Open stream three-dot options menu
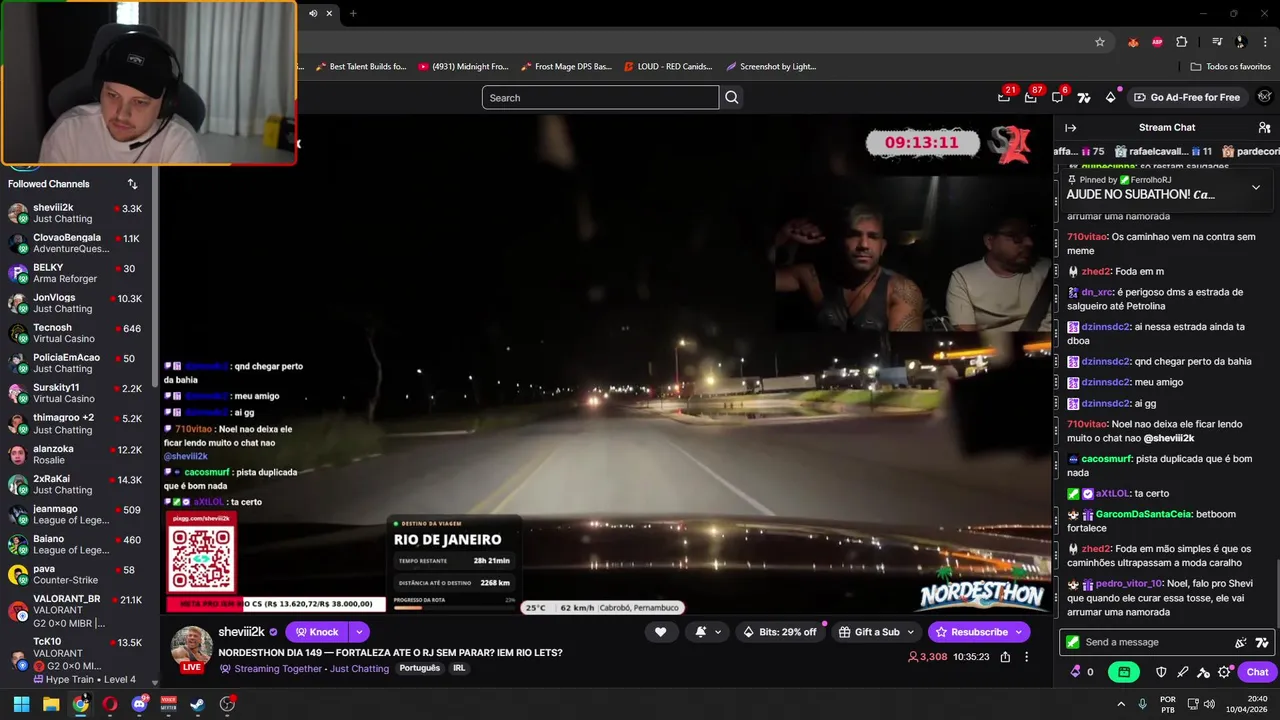This screenshot has height=720, width=1280. point(1026,657)
